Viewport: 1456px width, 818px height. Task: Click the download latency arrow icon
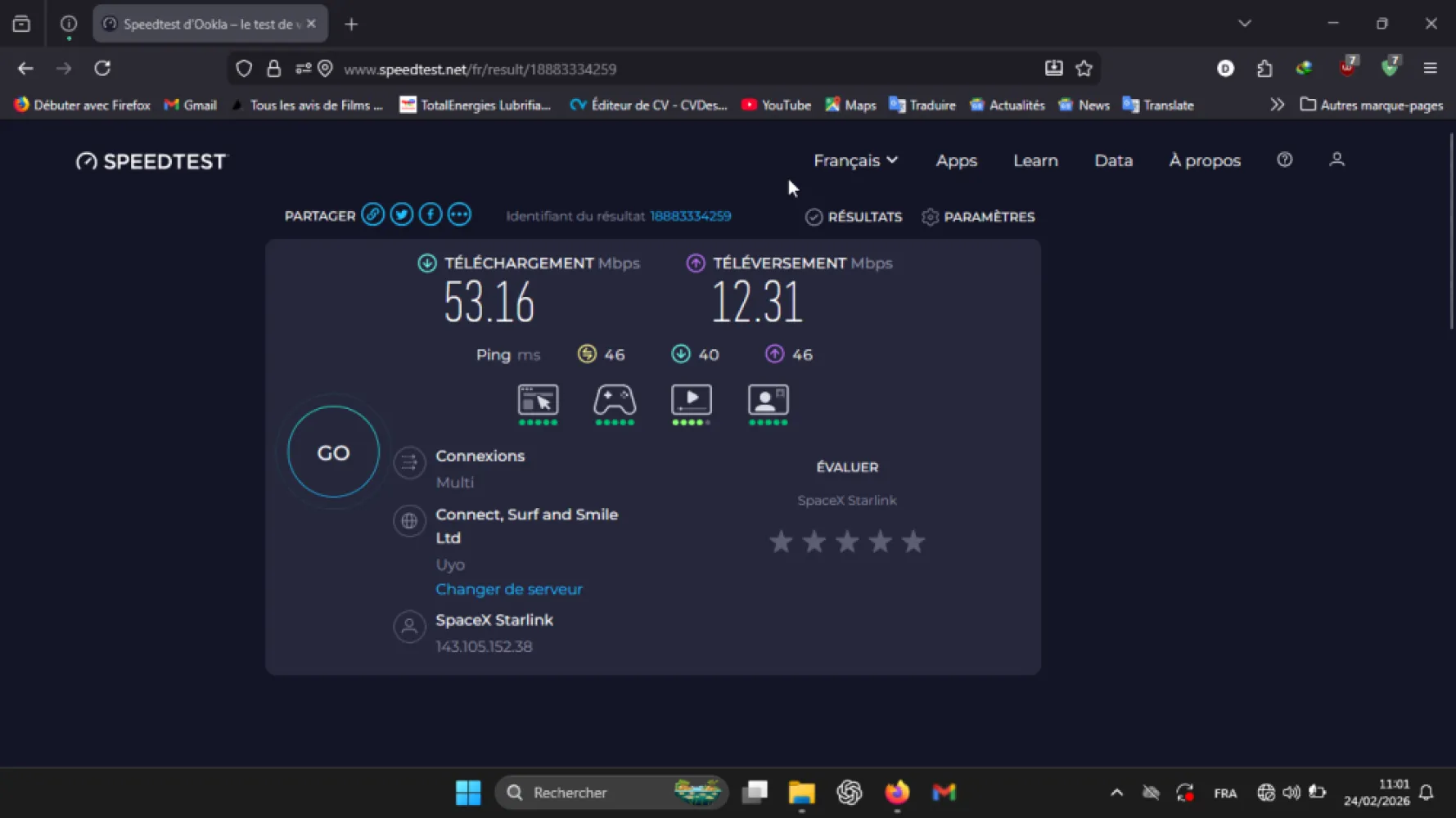[x=681, y=353]
